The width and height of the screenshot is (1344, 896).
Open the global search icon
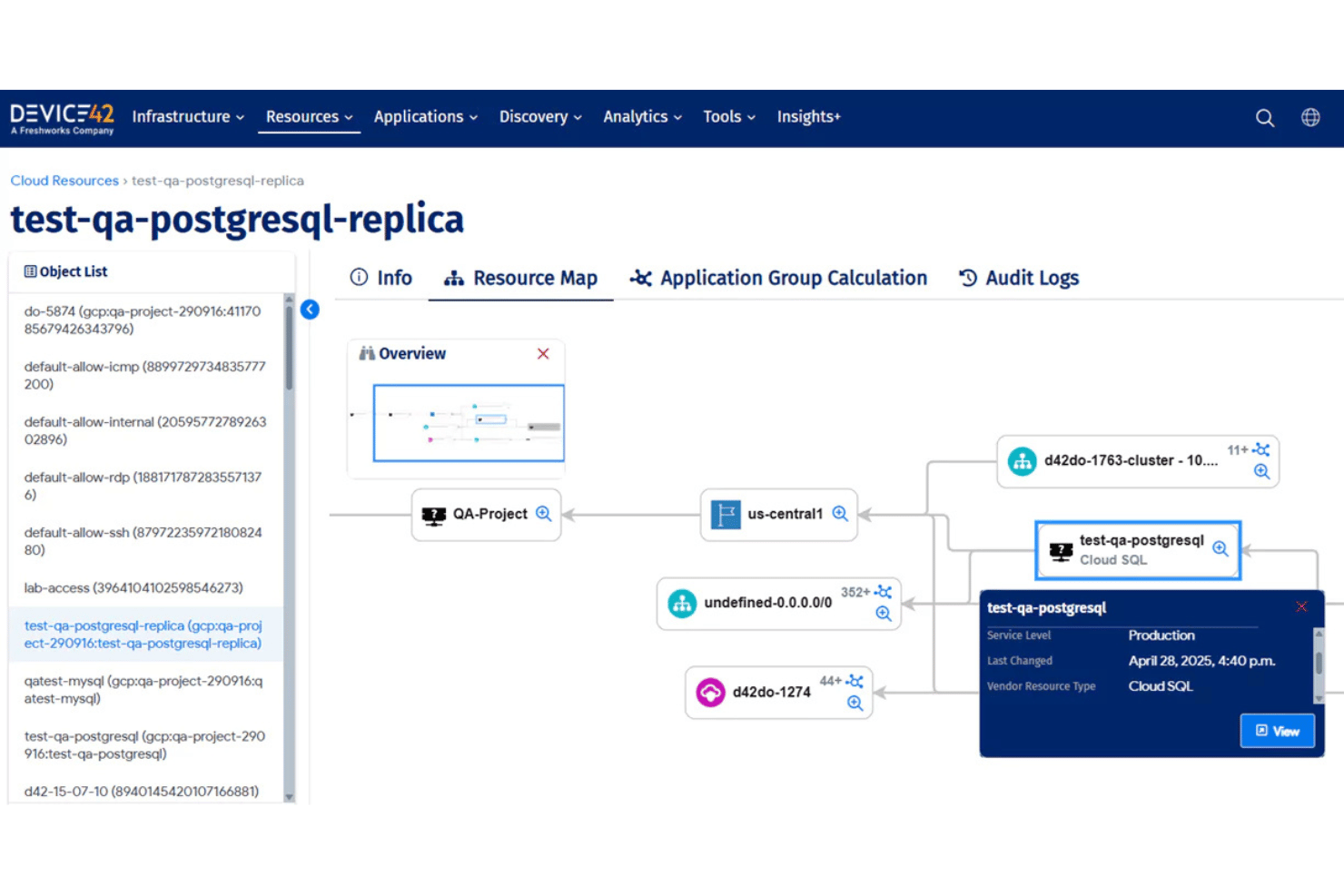[x=1265, y=118]
